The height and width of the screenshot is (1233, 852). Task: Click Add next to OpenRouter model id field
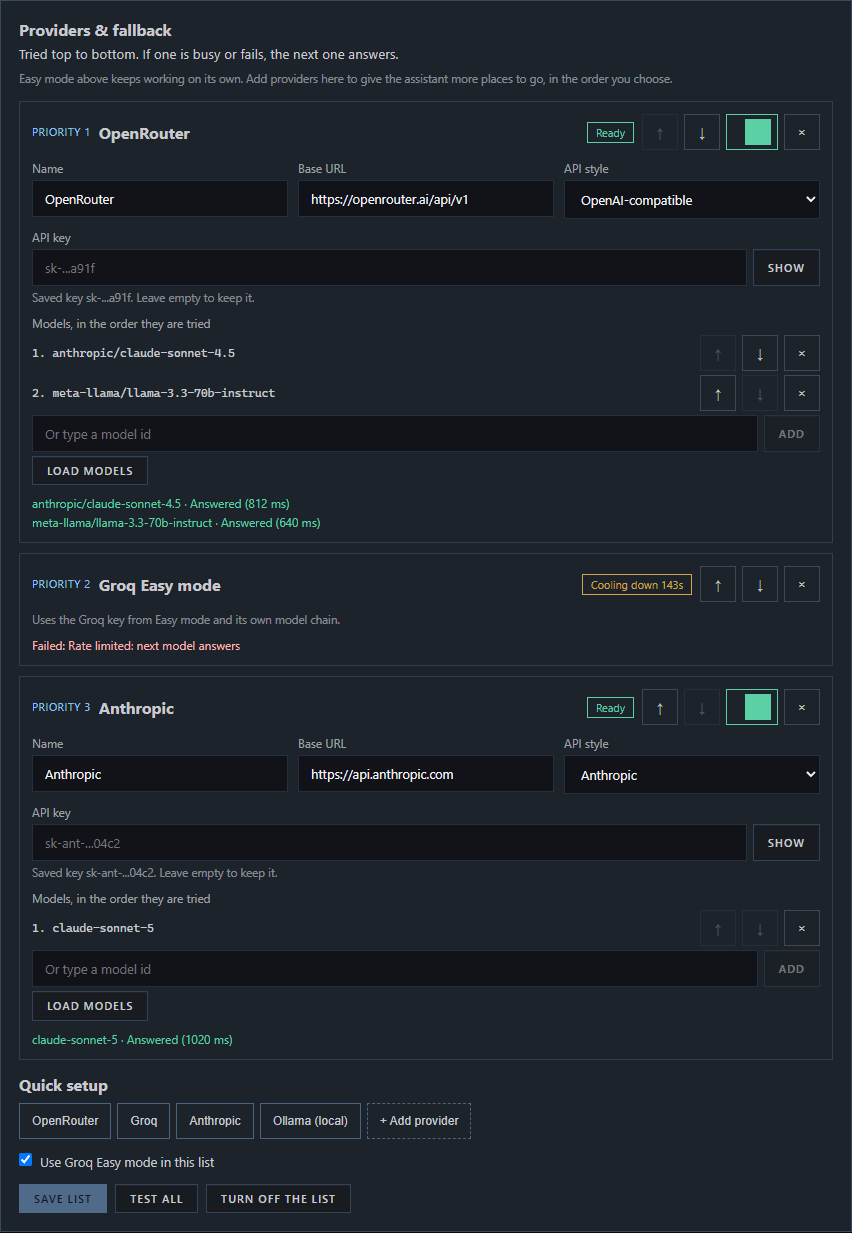(792, 434)
